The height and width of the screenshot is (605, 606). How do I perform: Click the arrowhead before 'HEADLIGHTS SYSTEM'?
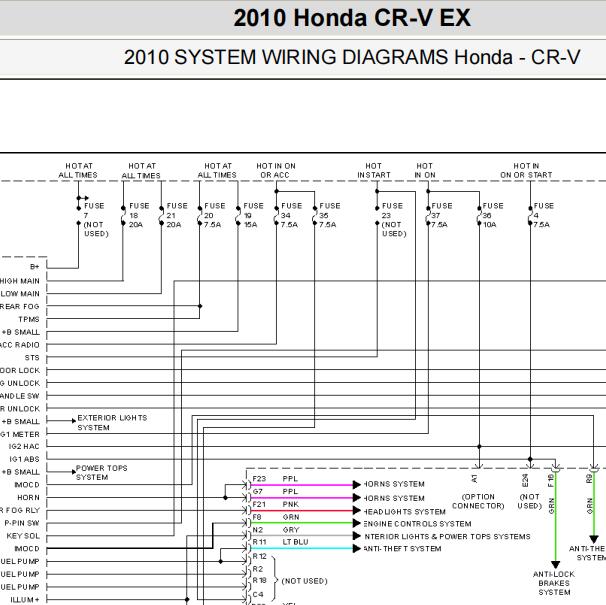[357, 511]
